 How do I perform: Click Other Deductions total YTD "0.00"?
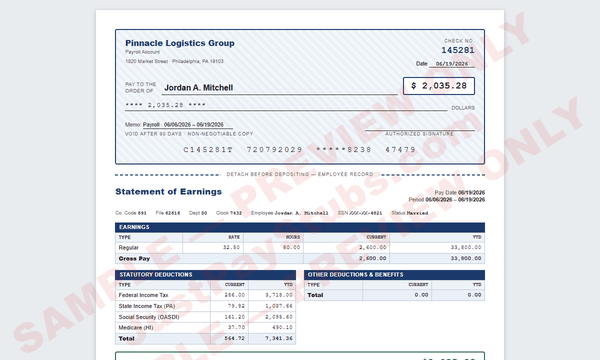[x=474, y=295]
